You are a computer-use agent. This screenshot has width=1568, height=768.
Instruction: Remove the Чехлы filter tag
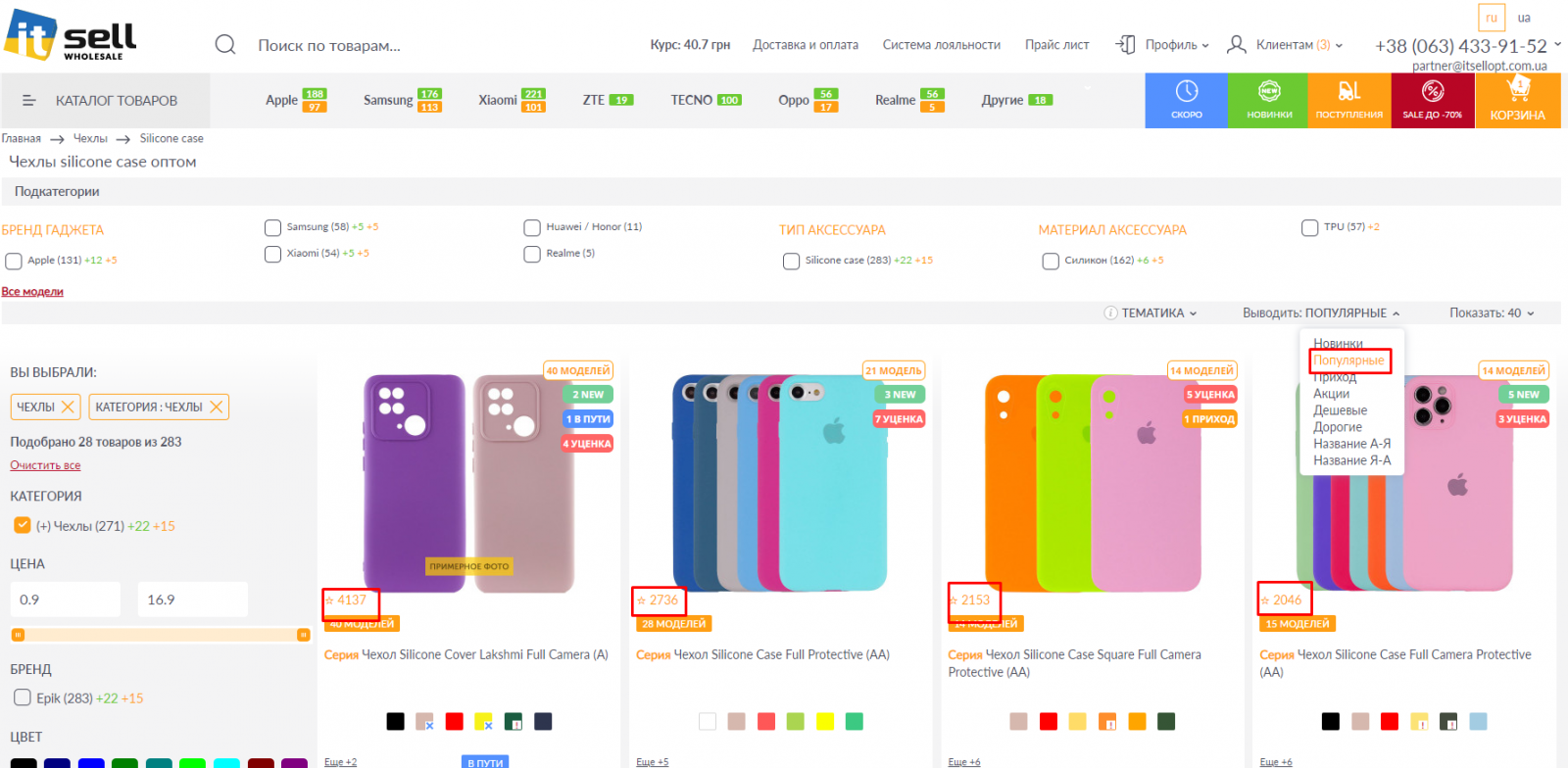point(68,407)
